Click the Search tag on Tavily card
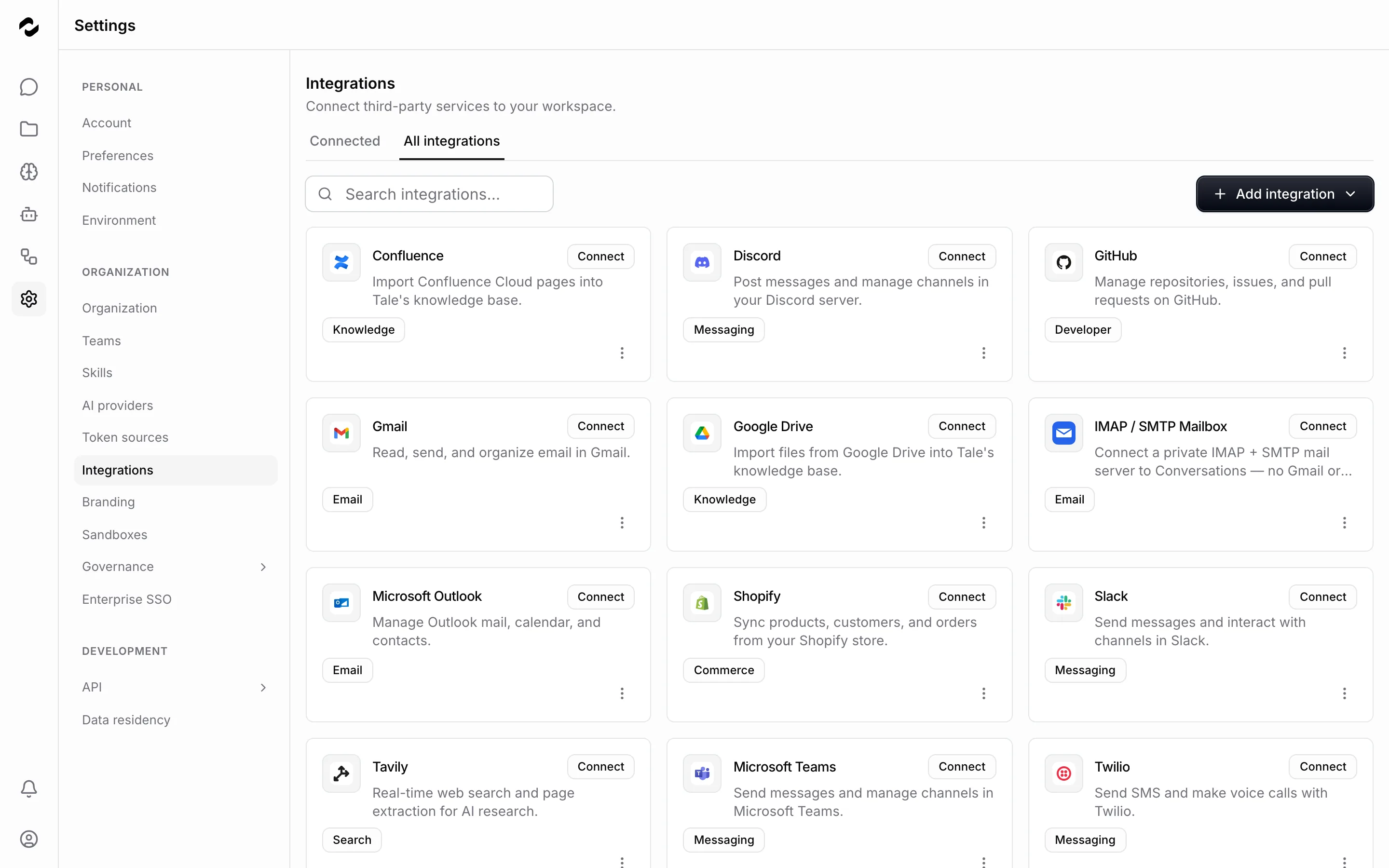The height and width of the screenshot is (868, 1389). pyautogui.click(x=351, y=840)
